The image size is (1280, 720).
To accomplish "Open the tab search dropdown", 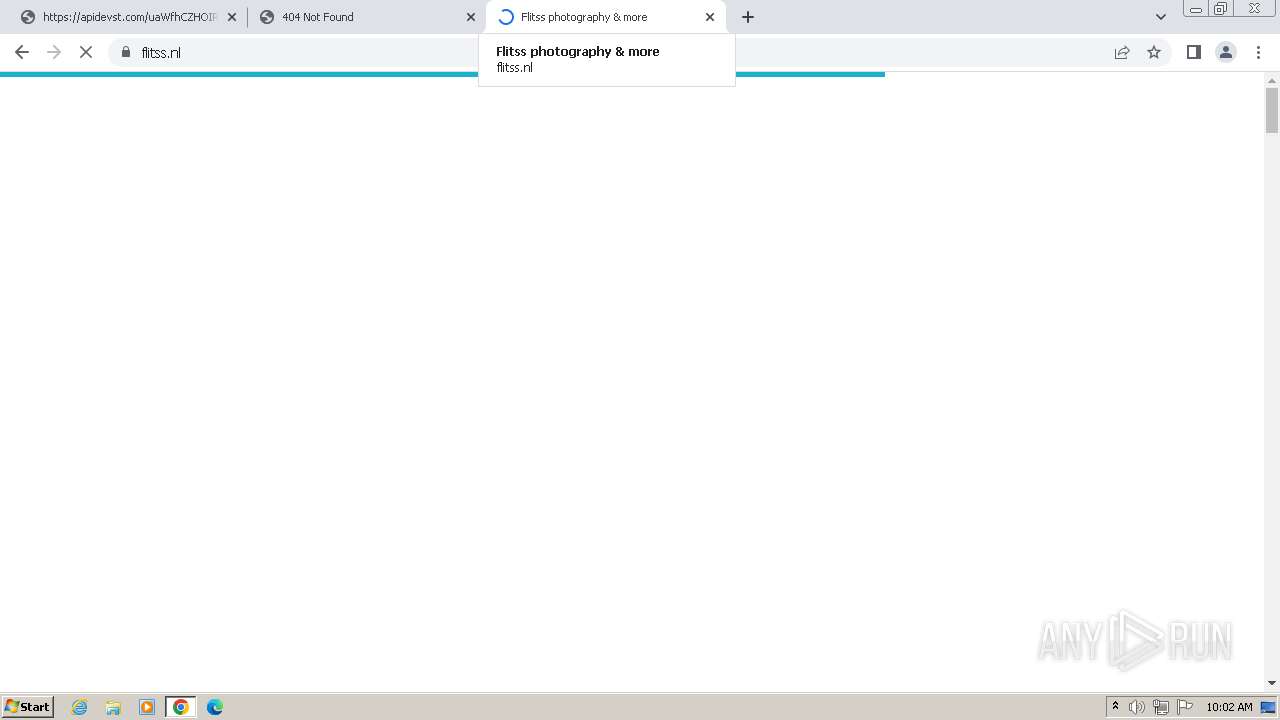I will (x=1161, y=17).
